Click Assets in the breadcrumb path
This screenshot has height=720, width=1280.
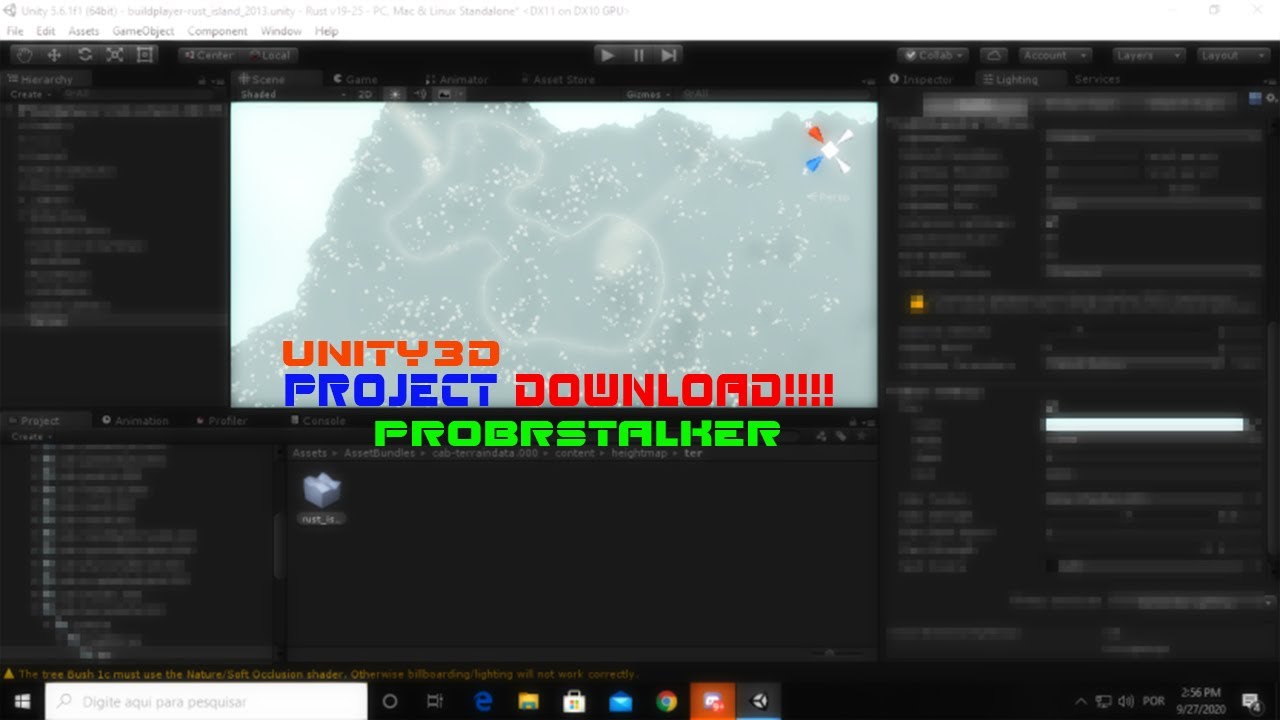[309, 453]
